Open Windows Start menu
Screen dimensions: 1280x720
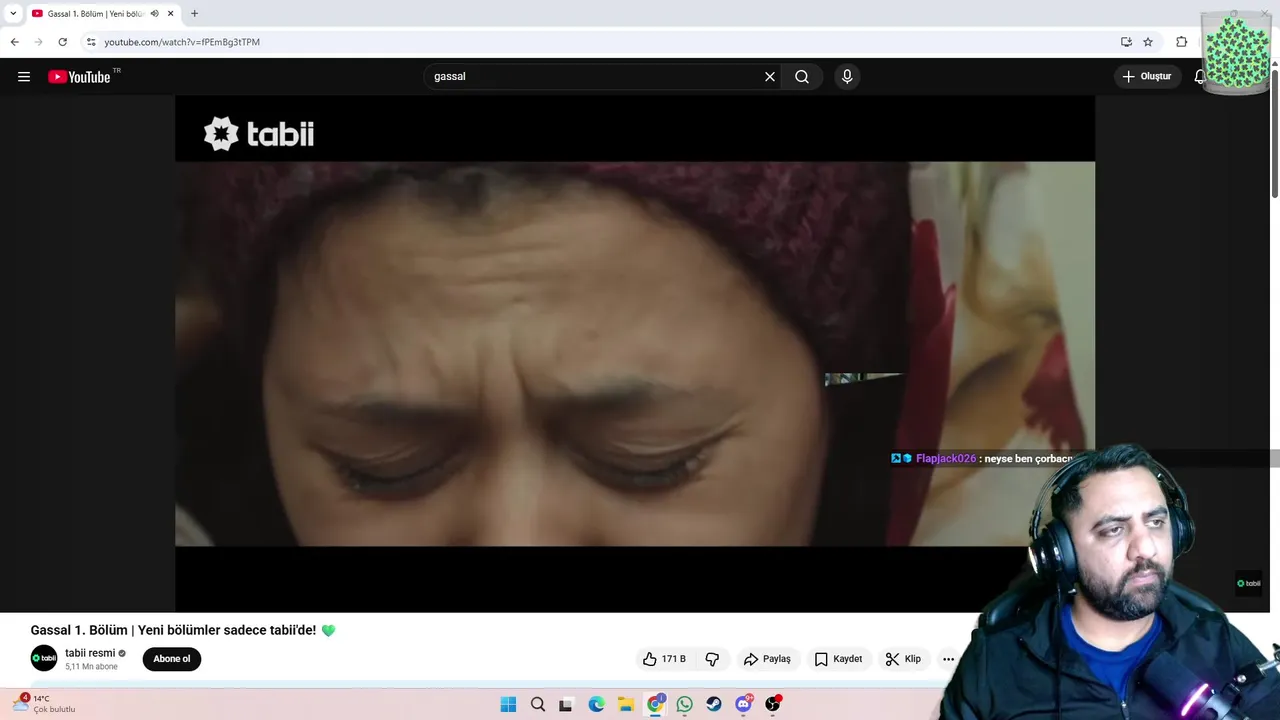[x=508, y=704]
